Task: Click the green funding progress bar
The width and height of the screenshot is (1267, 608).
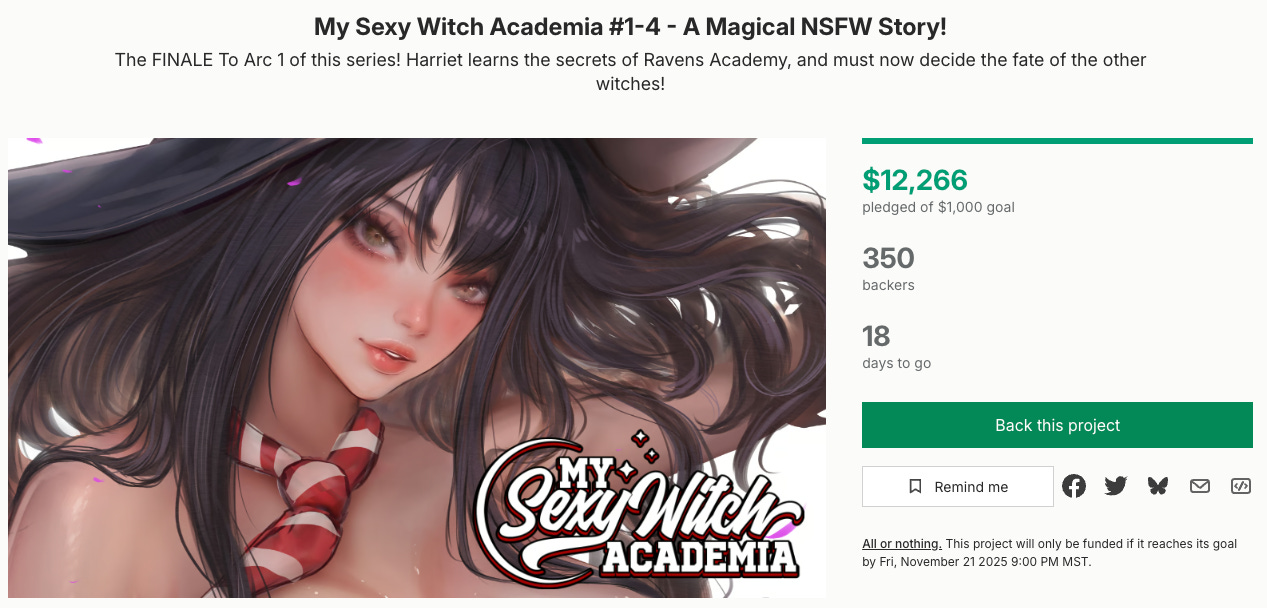Action: (x=1057, y=141)
